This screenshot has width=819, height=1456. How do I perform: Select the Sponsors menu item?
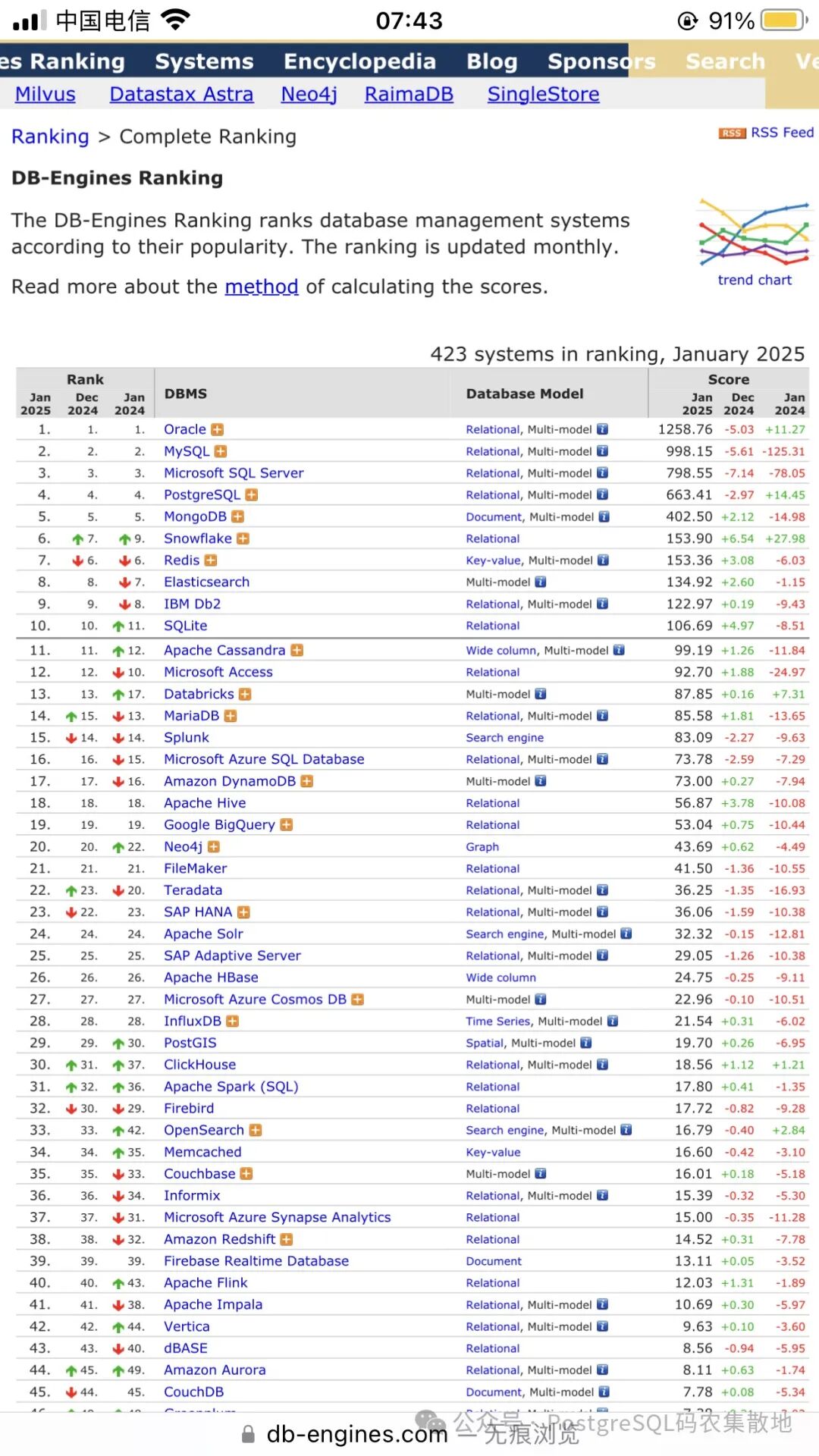(602, 61)
